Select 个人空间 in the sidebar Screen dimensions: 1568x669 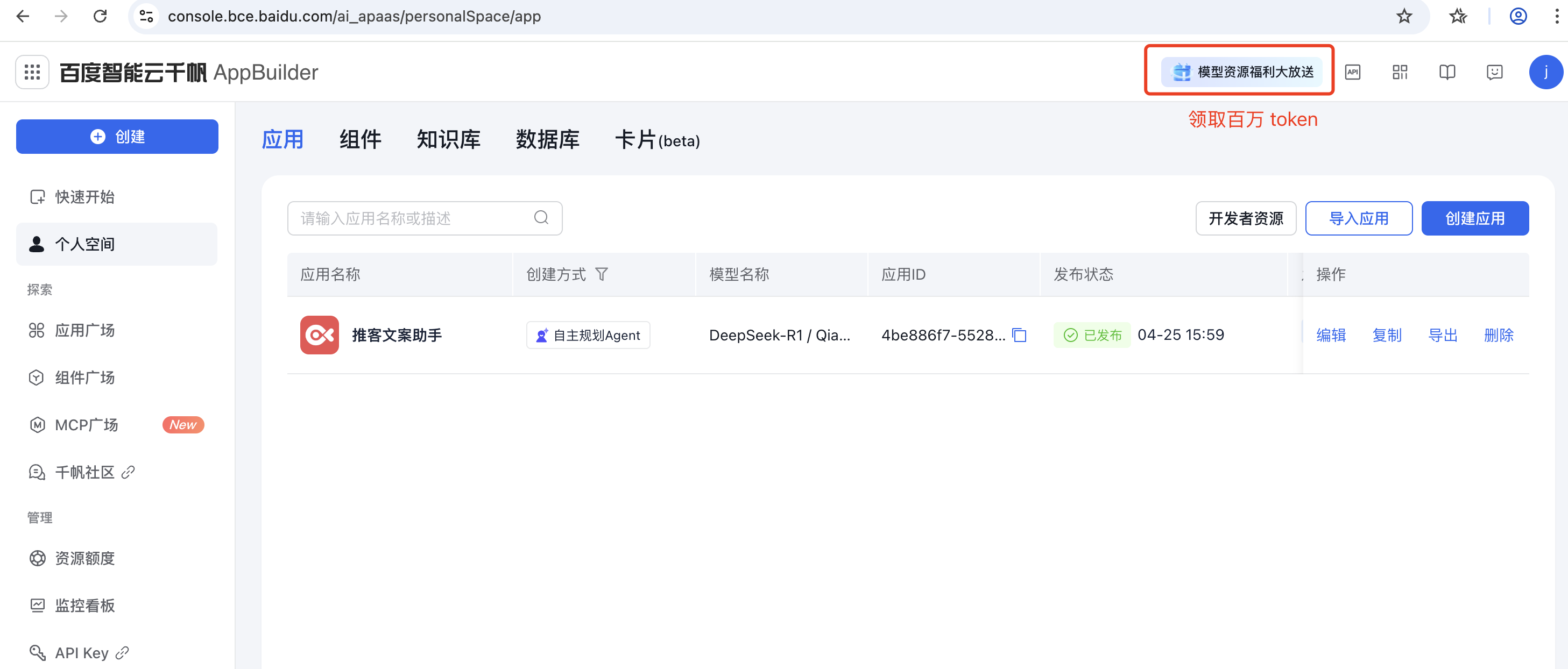coord(117,245)
